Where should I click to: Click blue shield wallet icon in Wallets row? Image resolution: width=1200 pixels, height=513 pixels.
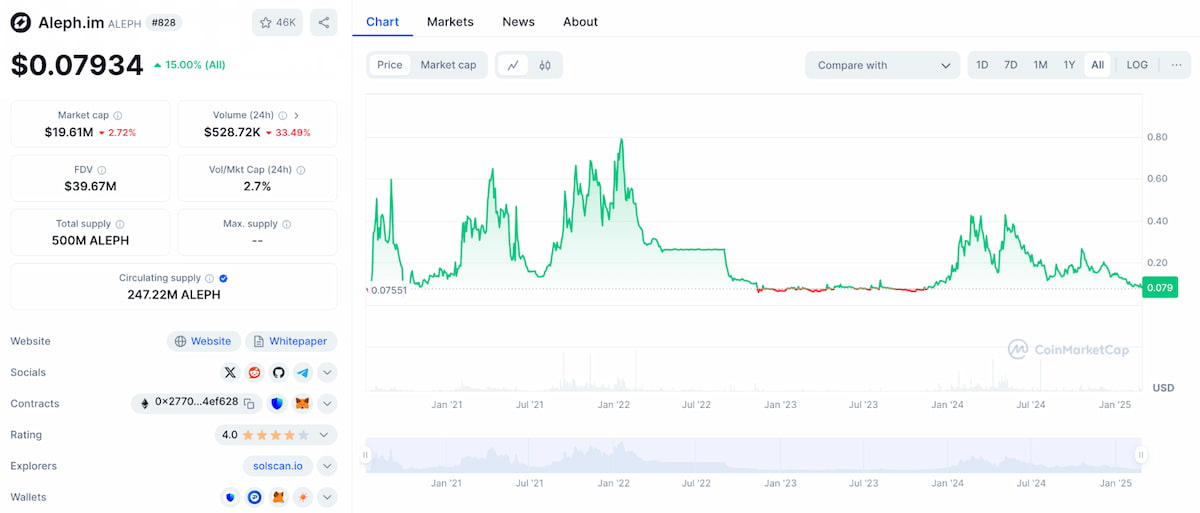point(230,497)
